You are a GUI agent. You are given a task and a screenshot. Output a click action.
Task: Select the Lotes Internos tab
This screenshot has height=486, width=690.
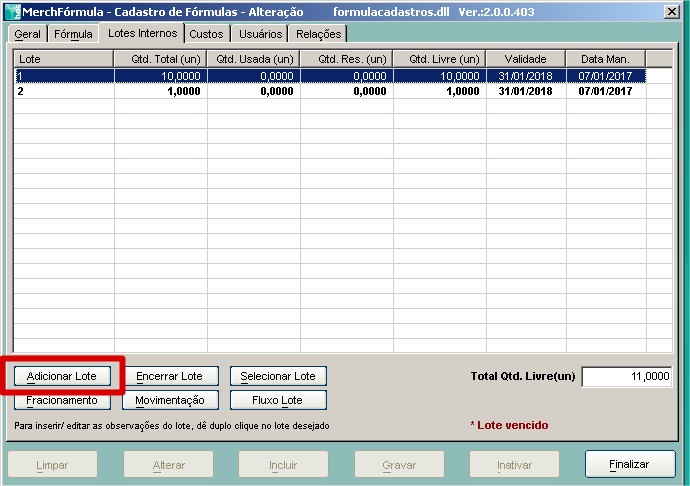click(142, 33)
